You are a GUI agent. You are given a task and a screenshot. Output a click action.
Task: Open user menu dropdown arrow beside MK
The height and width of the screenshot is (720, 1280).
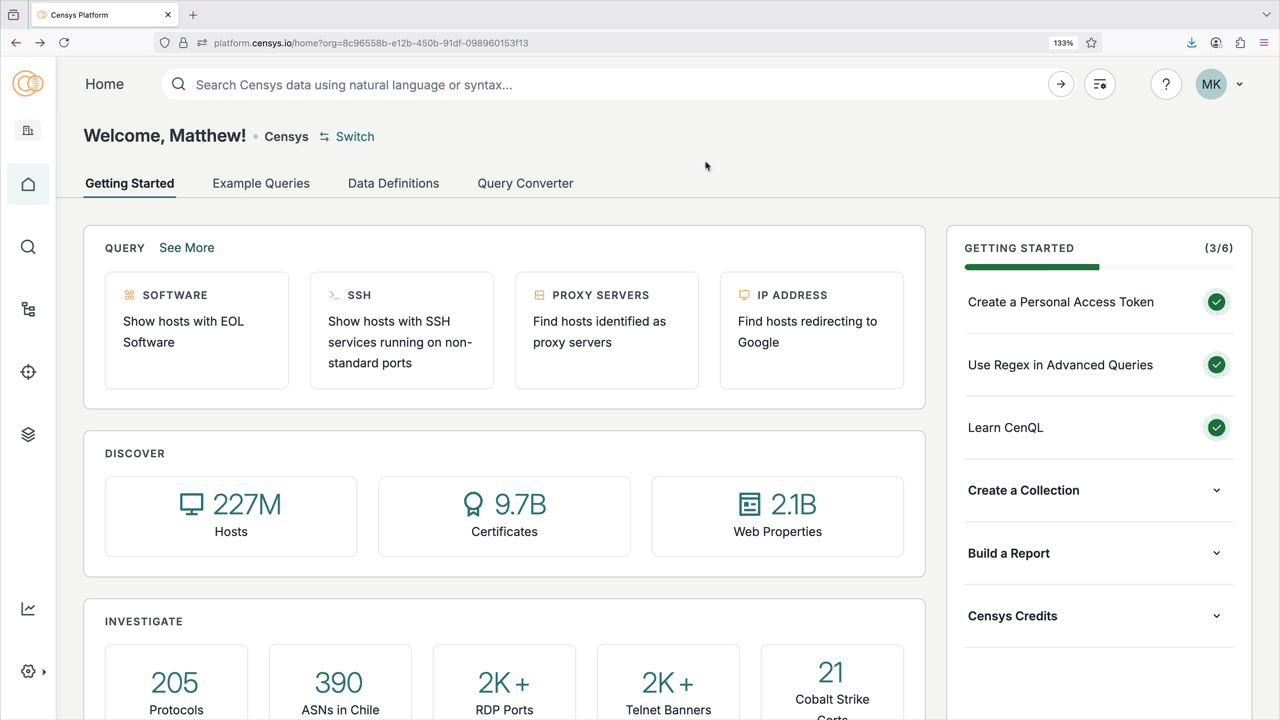(x=1240, y=85)
